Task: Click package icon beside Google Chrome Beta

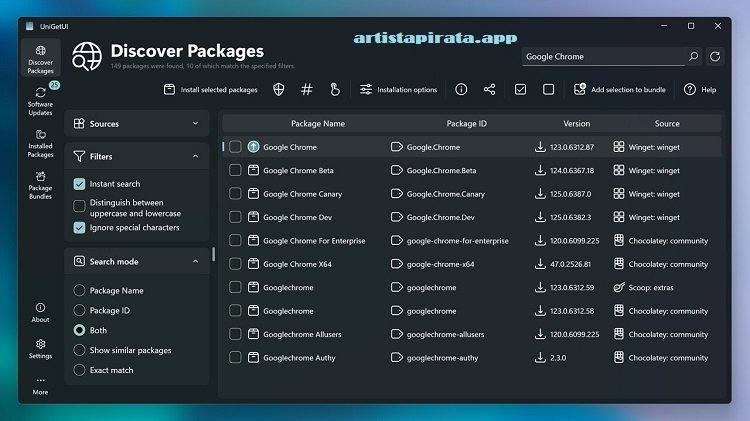Action: pos(254,170)
